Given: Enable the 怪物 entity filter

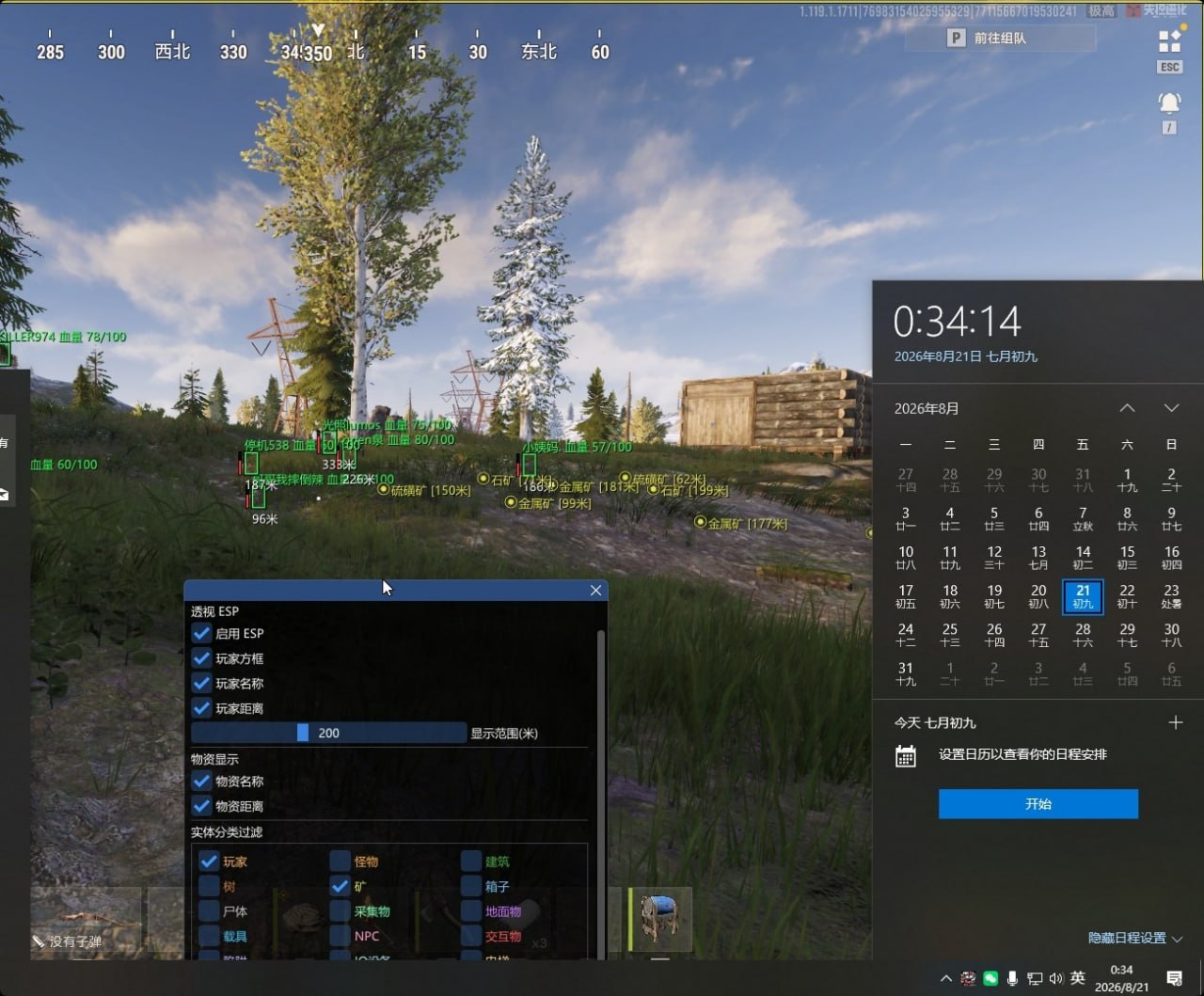Looking at the screenshot, I should [x=340, y=862].
